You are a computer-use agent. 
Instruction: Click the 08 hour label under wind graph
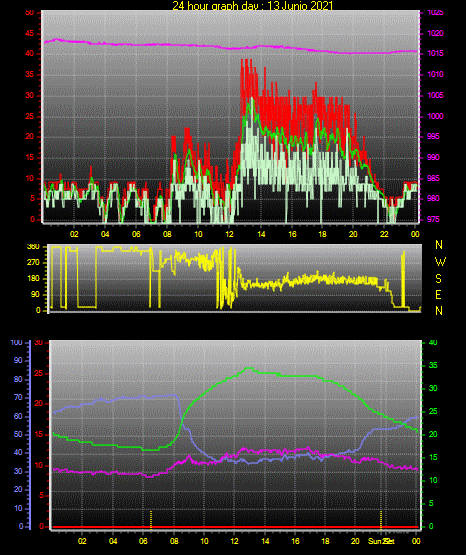pos(167,234)
